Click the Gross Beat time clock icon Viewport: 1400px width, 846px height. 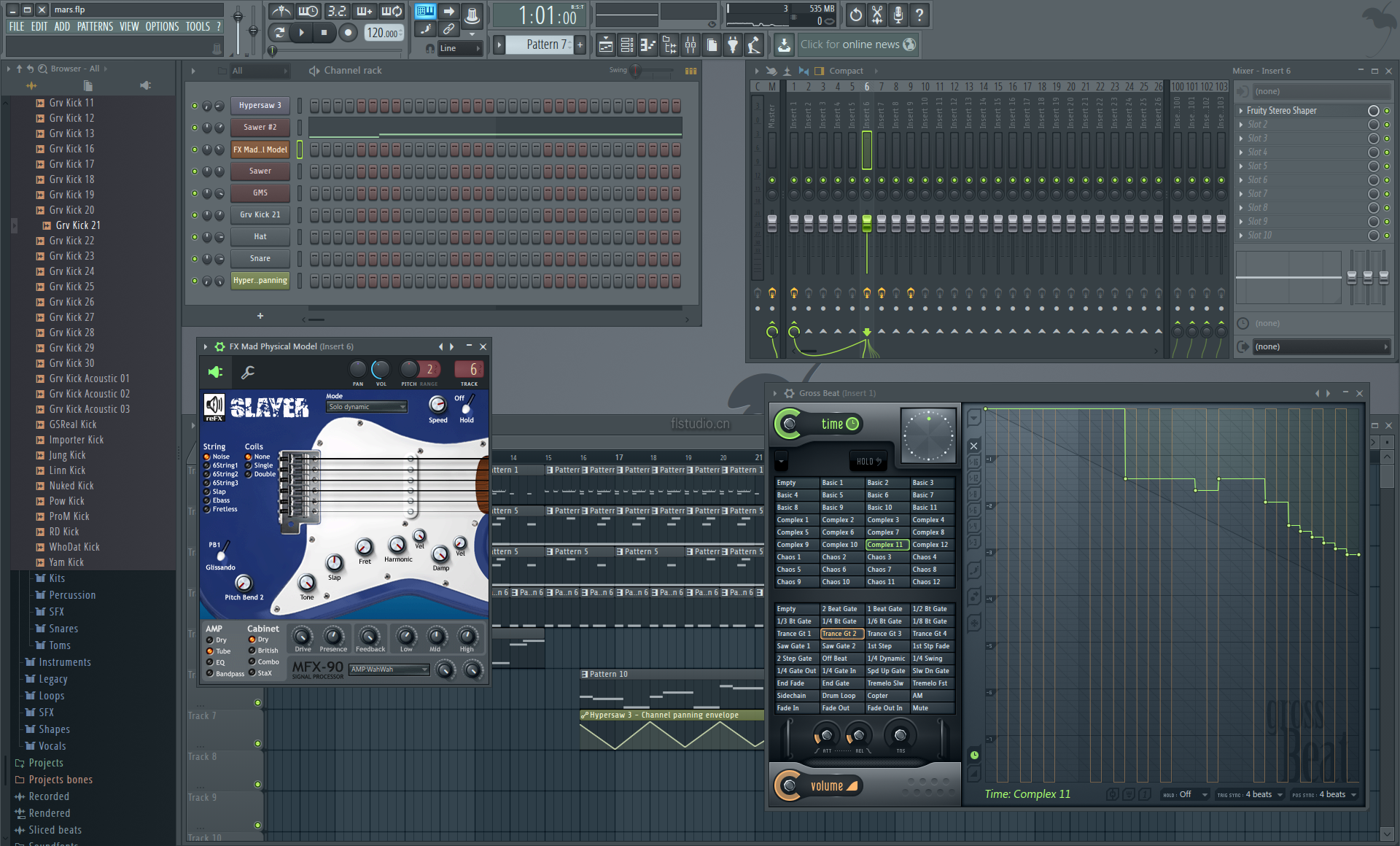click(x=852, y=424)
